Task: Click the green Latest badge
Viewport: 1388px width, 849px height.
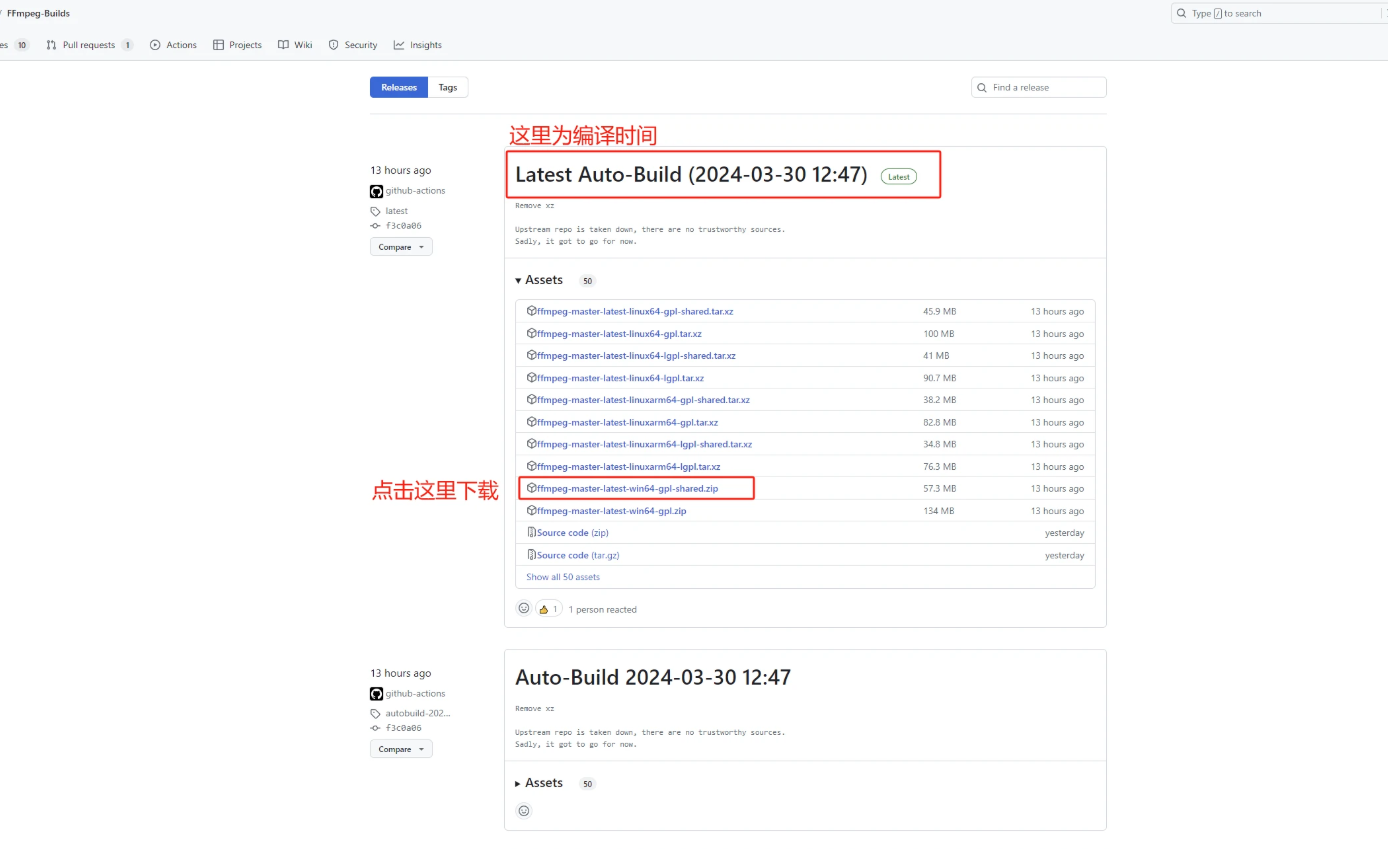Action: coord(899,177)
